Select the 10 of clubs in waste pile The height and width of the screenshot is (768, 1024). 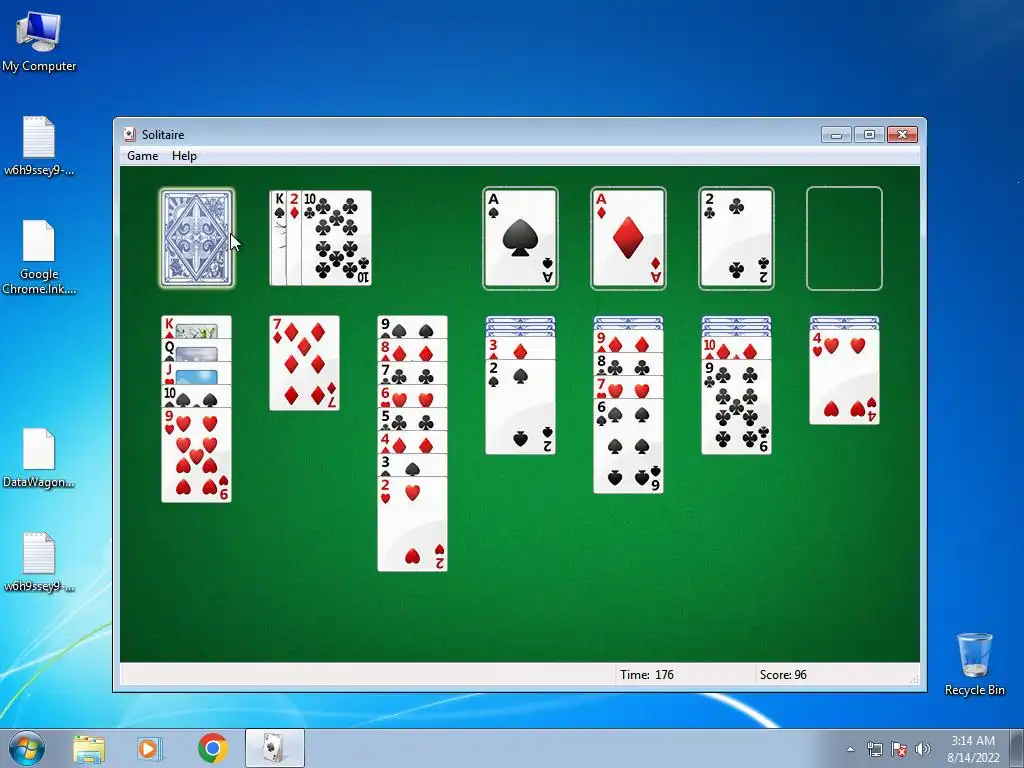click(x=336, y=238)
